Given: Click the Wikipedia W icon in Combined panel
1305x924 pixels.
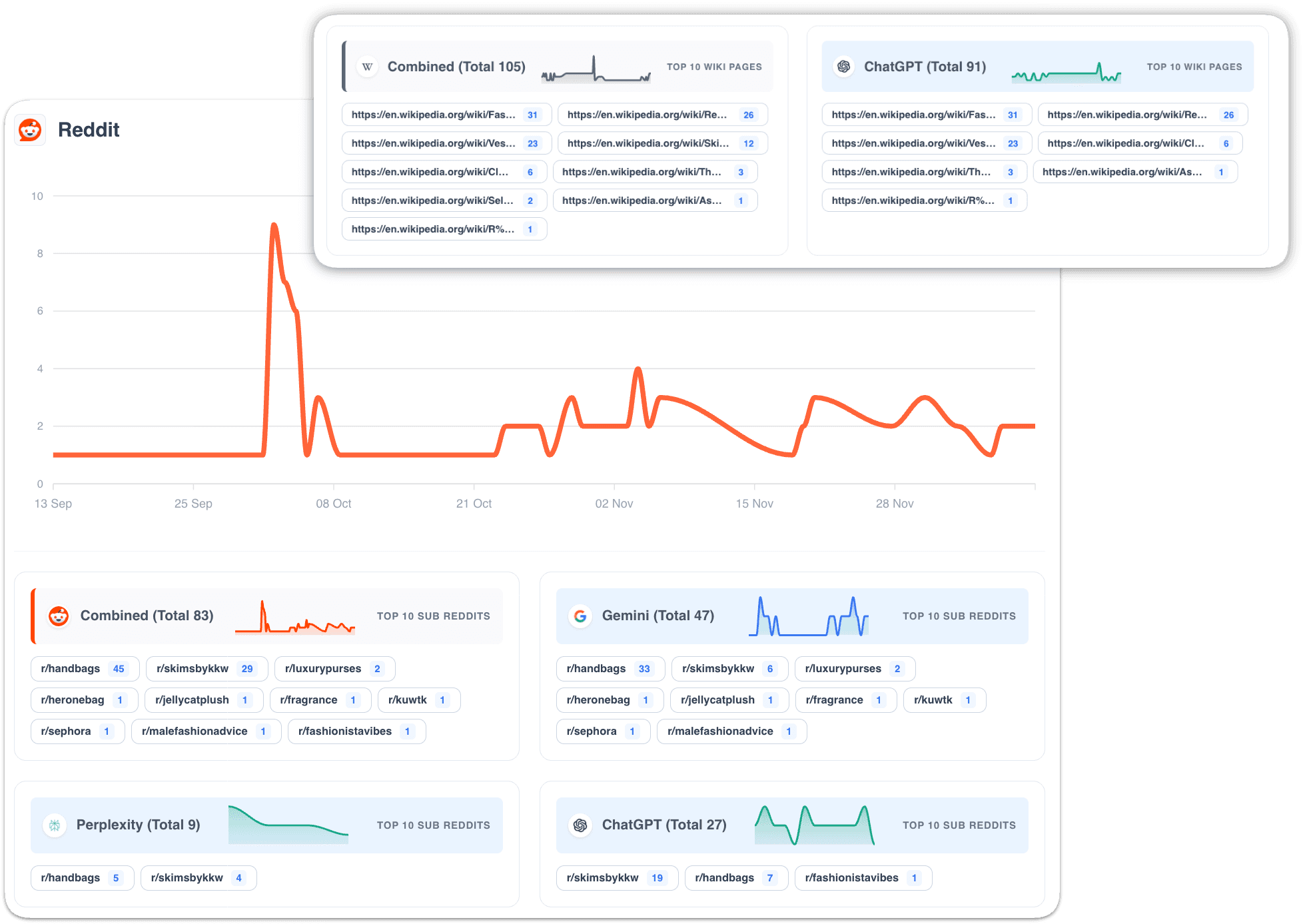Looking at the screenshot, I should (367, 67).
